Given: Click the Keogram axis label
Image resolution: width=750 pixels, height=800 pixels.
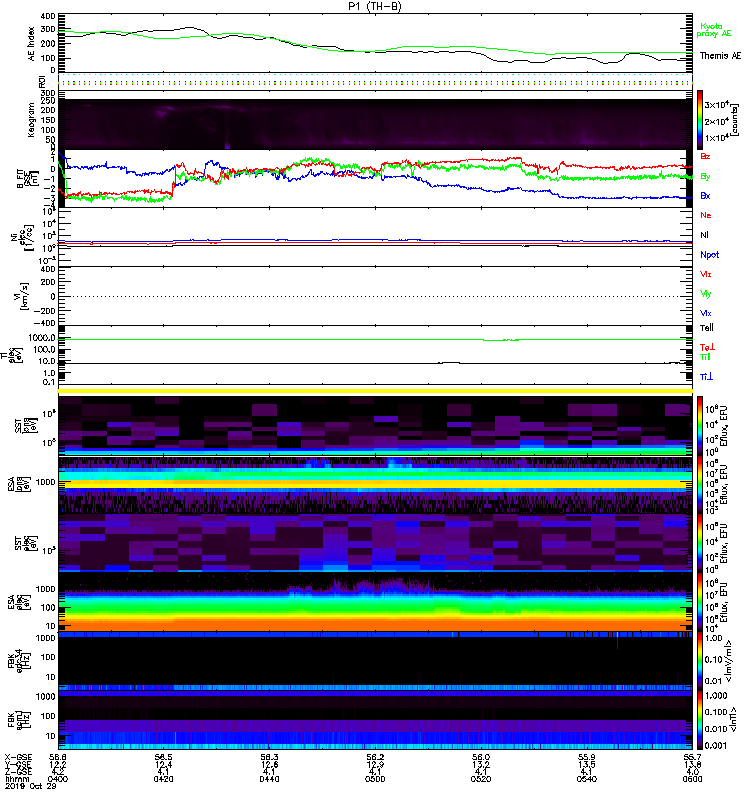Looking at the screenshot, I should 32,120.
